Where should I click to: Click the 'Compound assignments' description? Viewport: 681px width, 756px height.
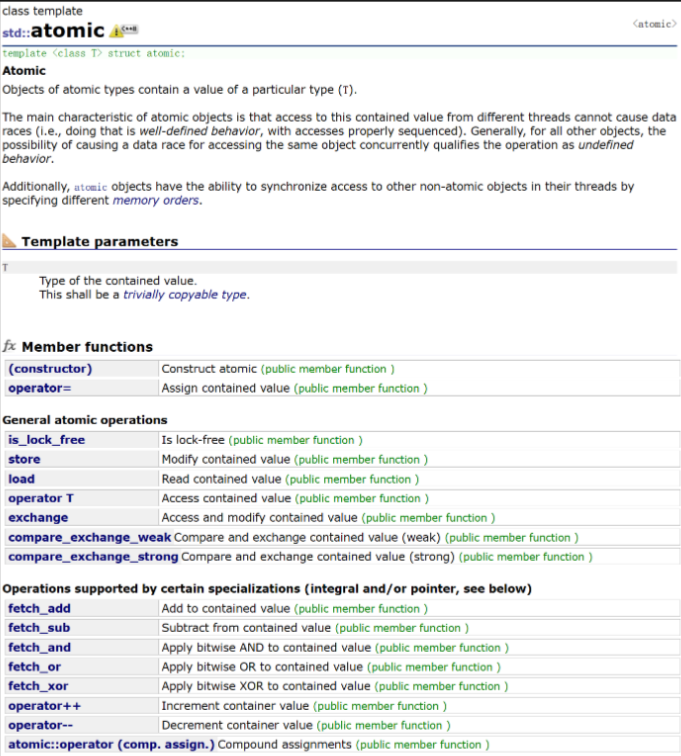coord(284,744)
